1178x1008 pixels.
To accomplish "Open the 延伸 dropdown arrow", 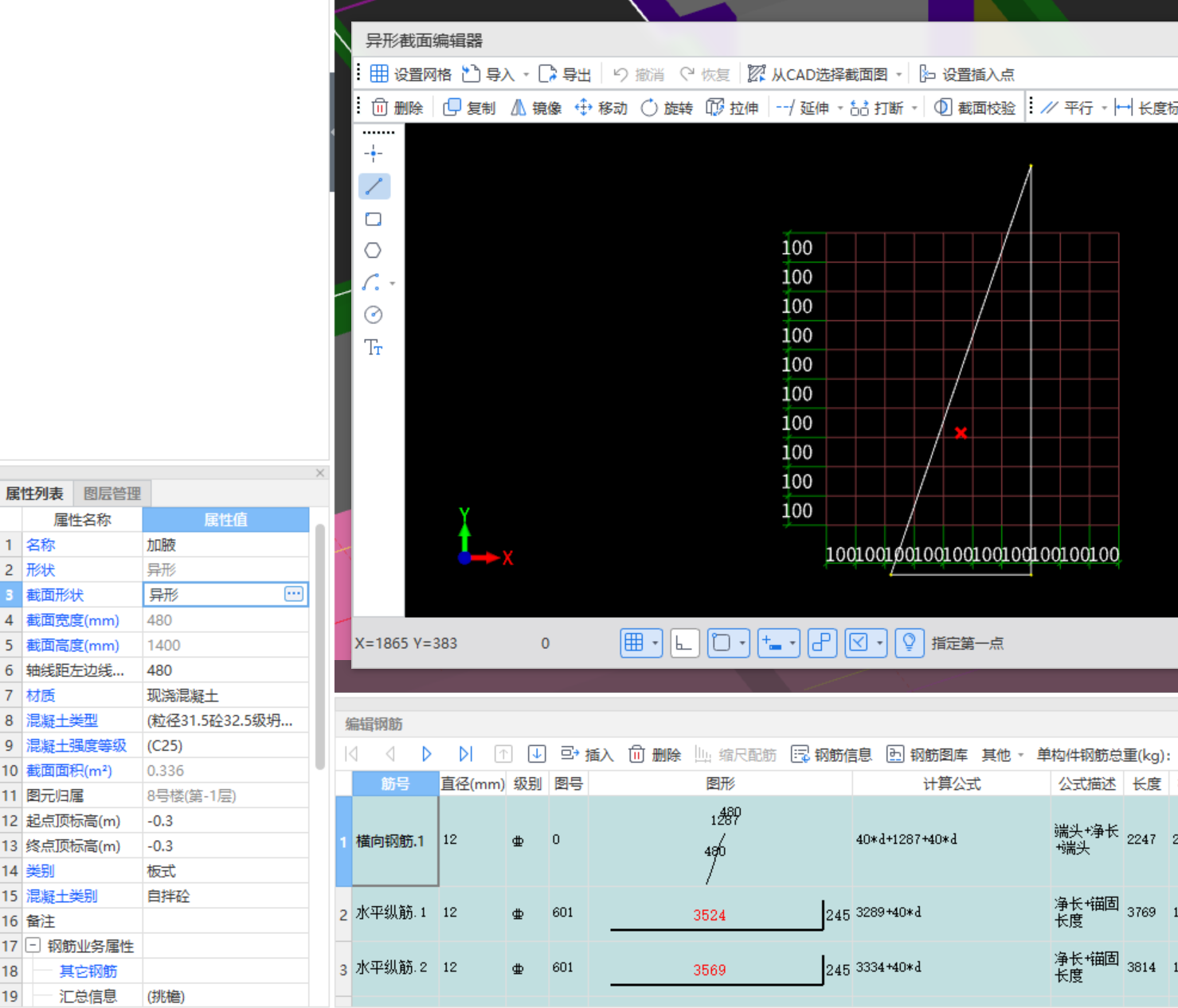I will tap(839, 108).
